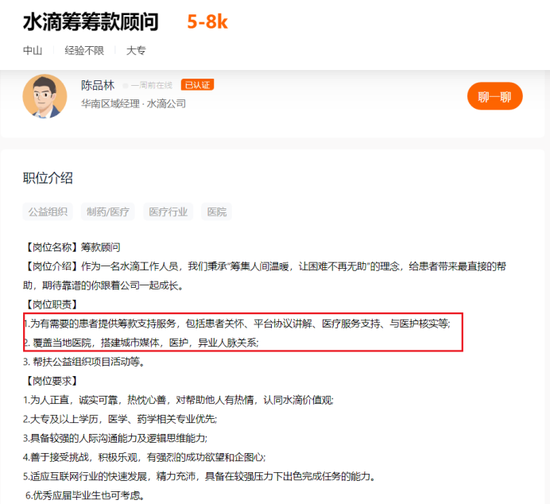Click the 一周前在线 status text
550x504 pixels.
[x=152, y=85]
